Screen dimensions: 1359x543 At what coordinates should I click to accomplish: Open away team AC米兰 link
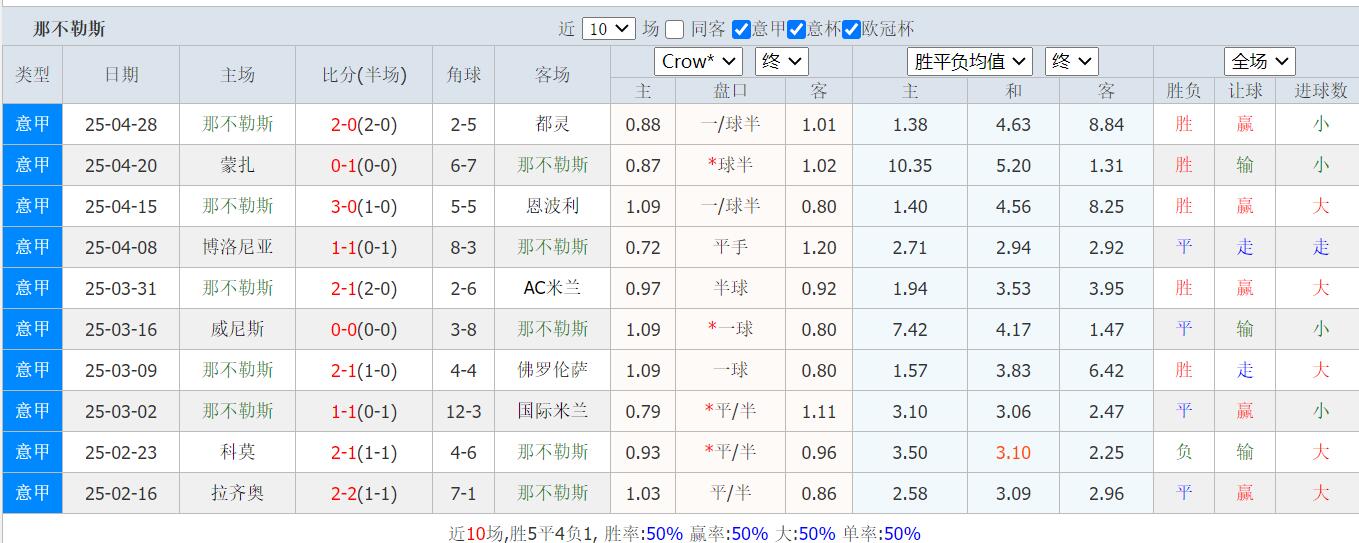click(x=552, y=288)
